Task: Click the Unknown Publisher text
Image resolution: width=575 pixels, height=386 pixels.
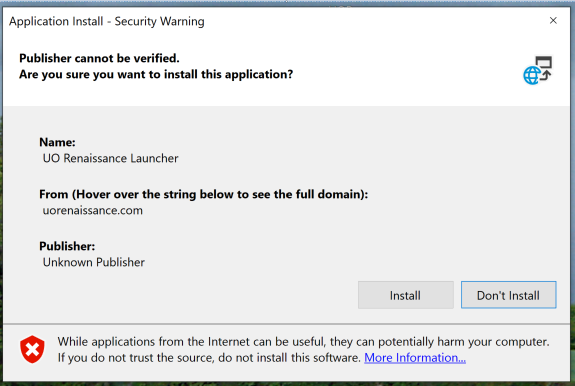Action: coord(94,262)
